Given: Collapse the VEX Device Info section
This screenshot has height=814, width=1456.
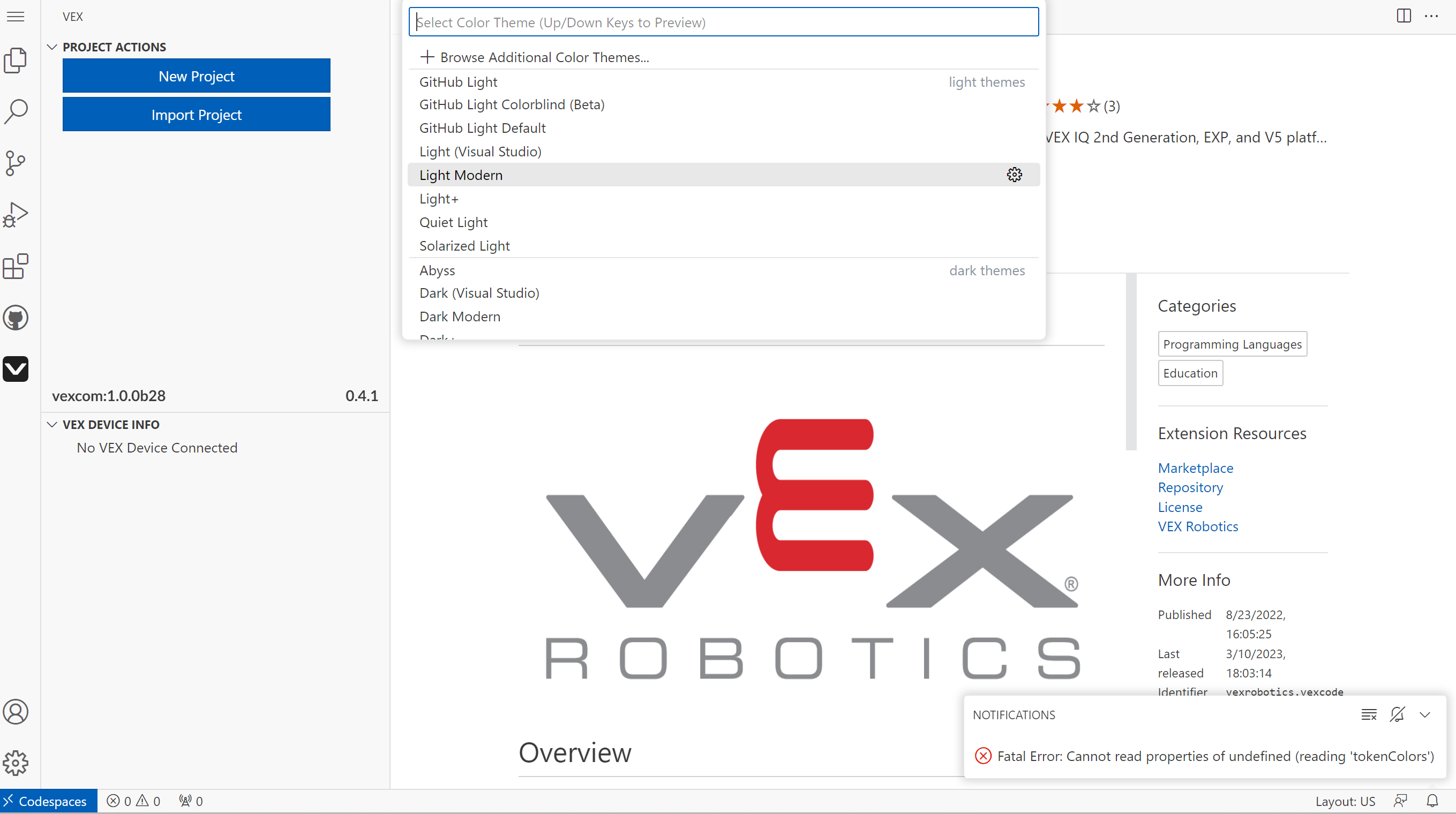Looking at the screenshot, I should 52,424.
